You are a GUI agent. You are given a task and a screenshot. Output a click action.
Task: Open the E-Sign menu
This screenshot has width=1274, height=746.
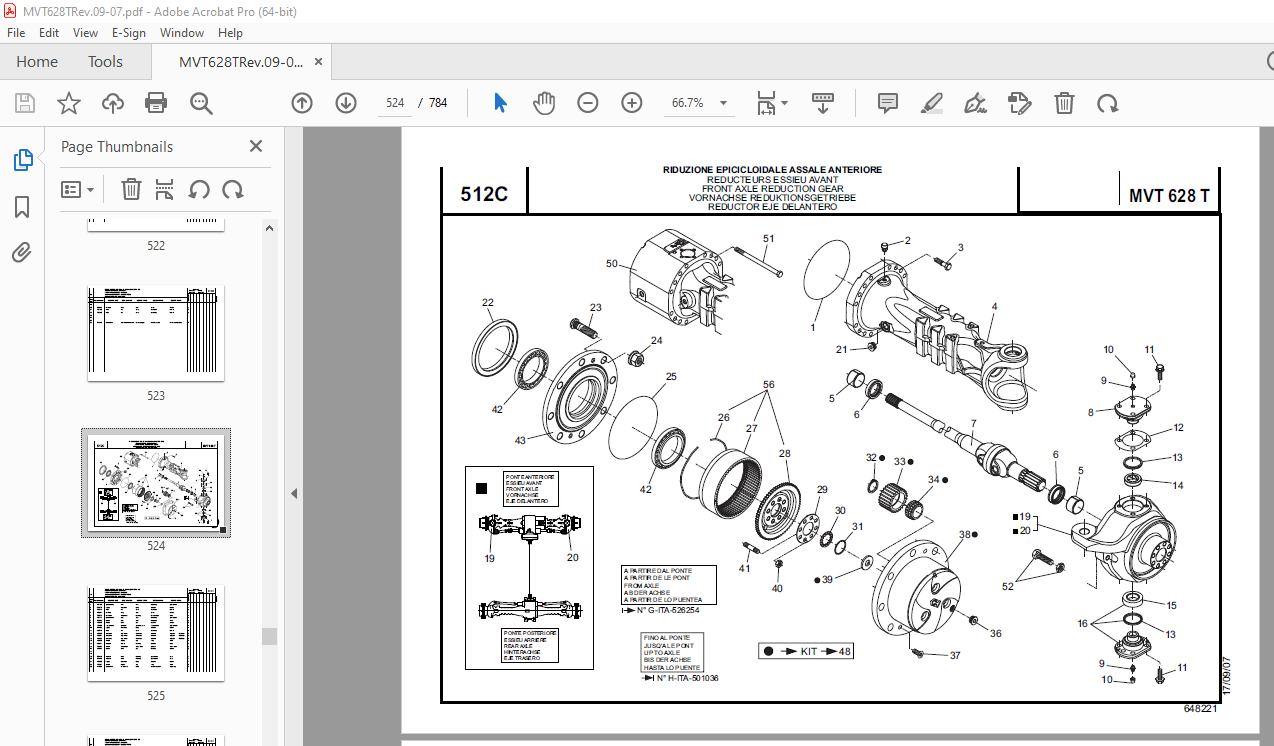click(129, 33)
